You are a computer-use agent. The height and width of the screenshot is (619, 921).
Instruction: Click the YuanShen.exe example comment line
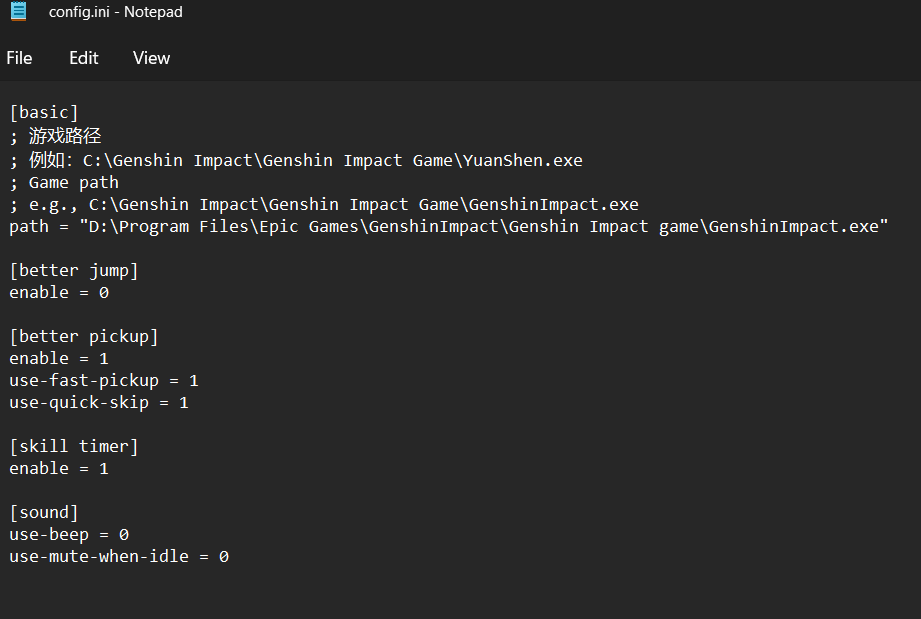295,160
